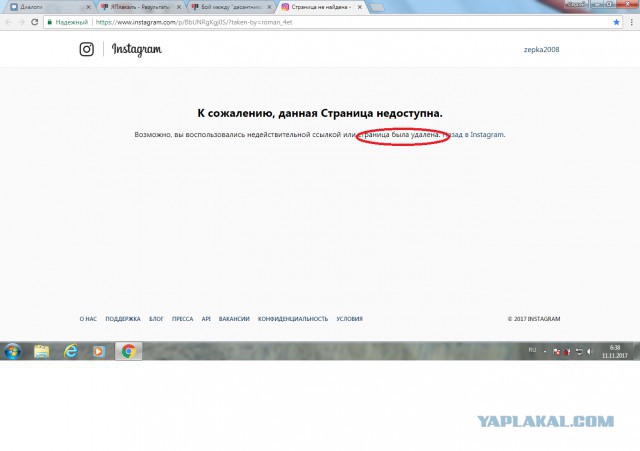Open the Instagram wordmark home link
The image size is (640, 451).
[x=137, y=50]
